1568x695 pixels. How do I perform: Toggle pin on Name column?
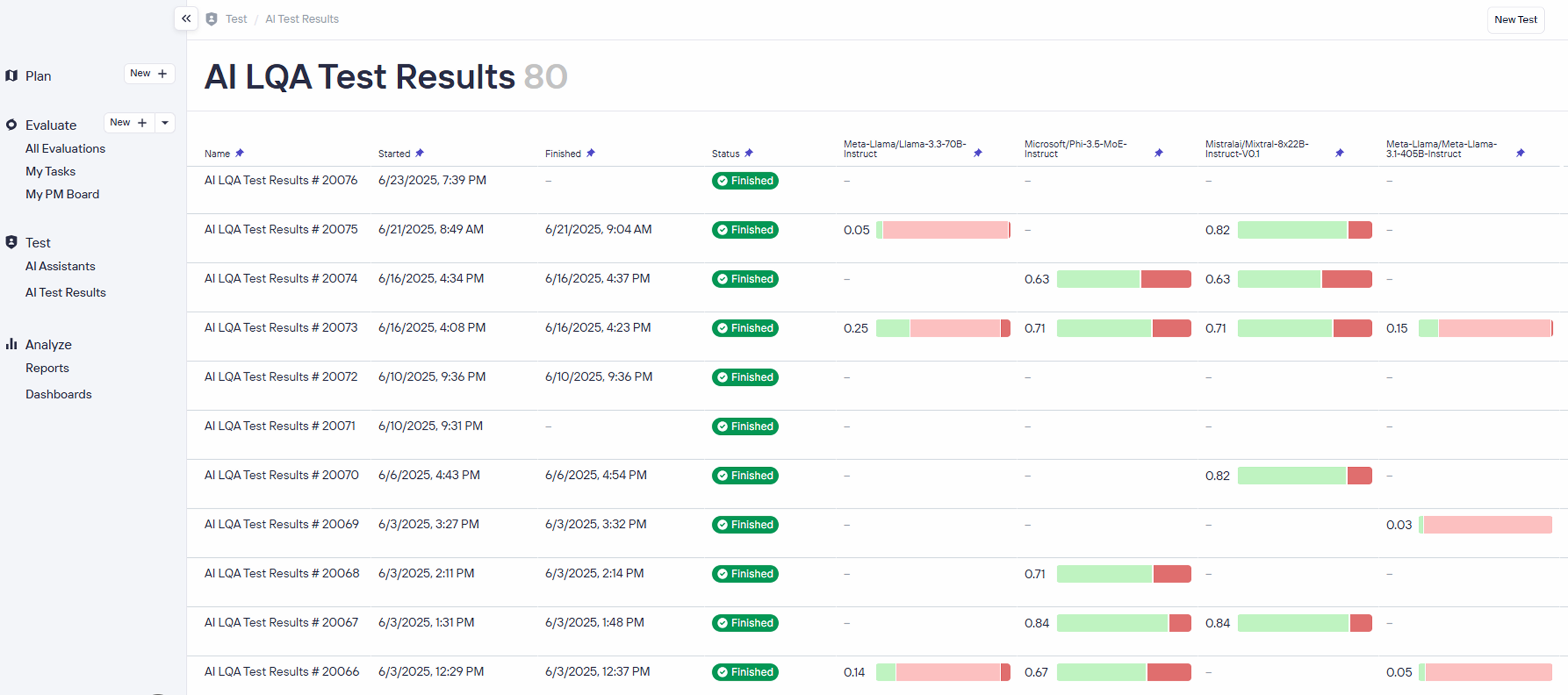click(x=240, y=153)
